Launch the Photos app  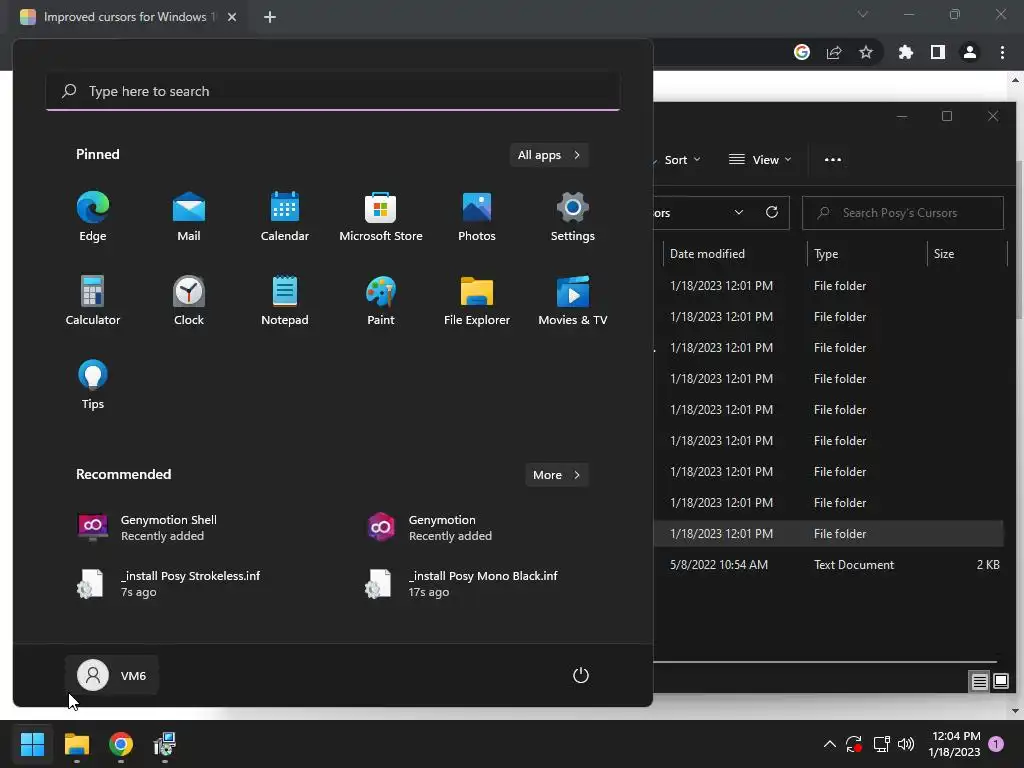pos(477,216)
